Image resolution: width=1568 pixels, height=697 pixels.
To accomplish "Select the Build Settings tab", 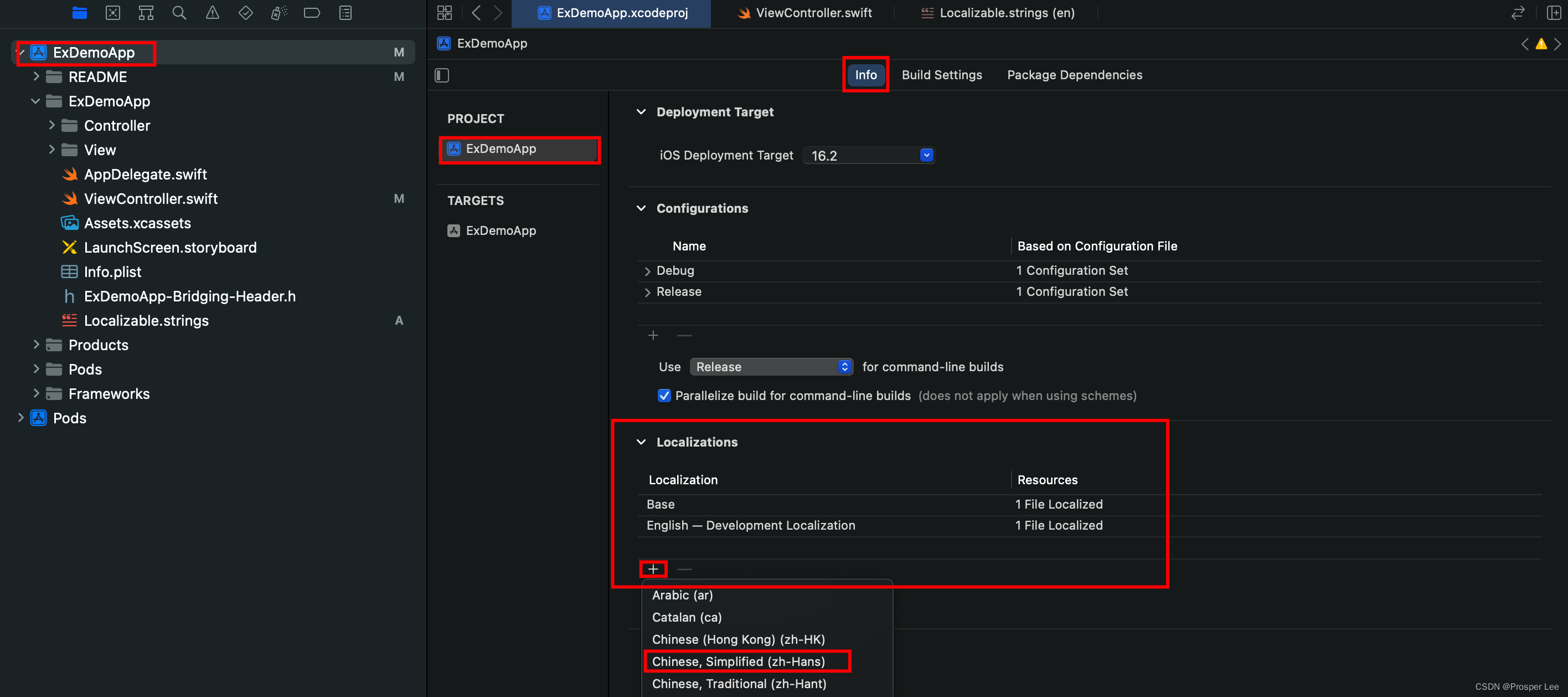I will pyautogui.click(x=942, y=74).
